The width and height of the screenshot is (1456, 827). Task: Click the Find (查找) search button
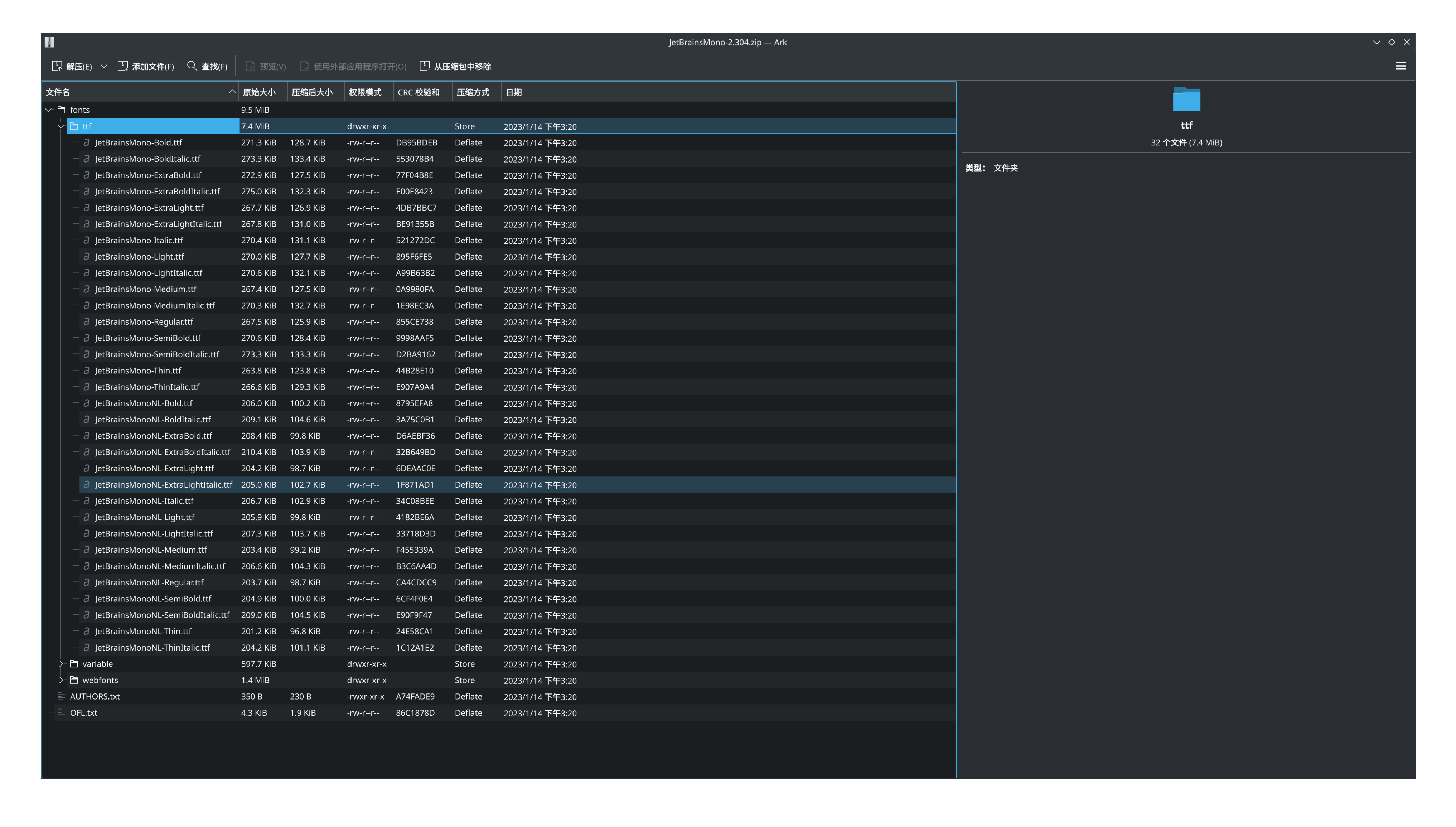pos(207,67)
